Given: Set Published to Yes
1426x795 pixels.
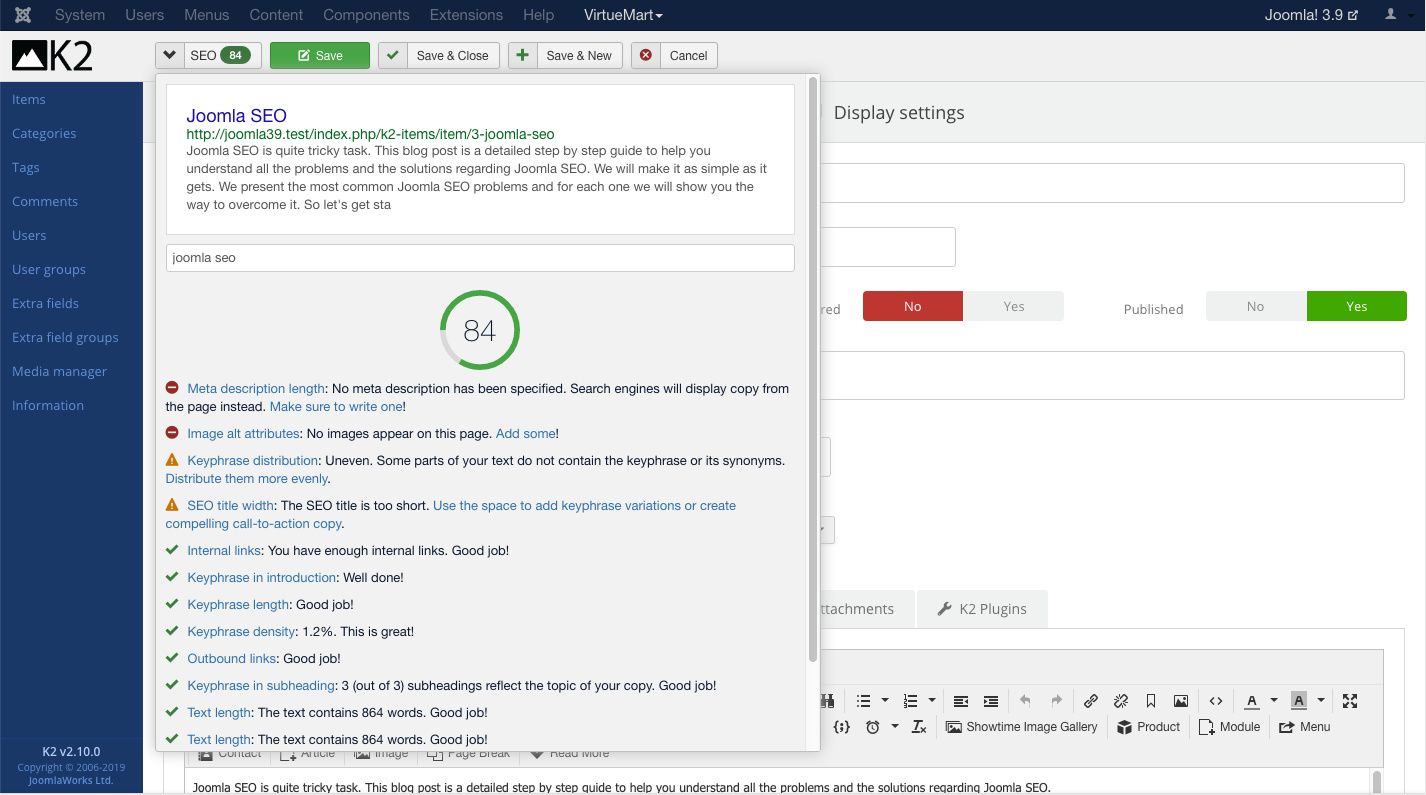Looking at the screenshot, I should [x=1357, y=306].
